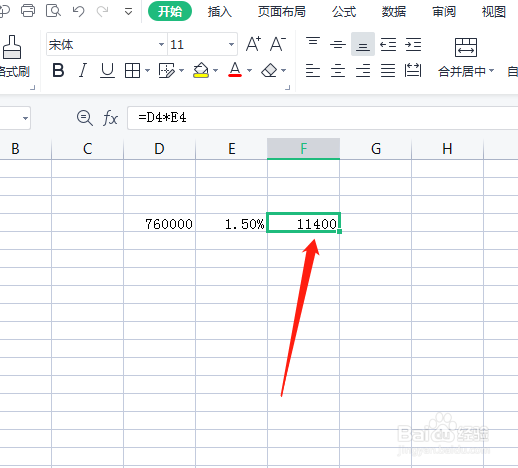The height and width of the screenshot is (468, 518).
Task: Toggle bold formatting
Action: tap(58, 70)
